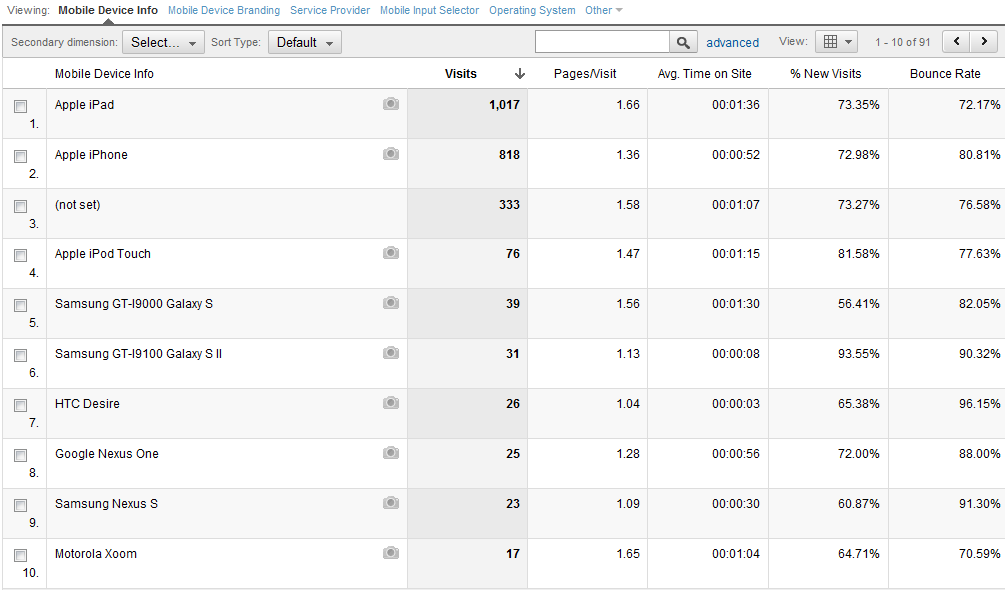The image size is (1005, 590).
Task: Switch to the Operating System view
Action: click(x=532, y=11)
